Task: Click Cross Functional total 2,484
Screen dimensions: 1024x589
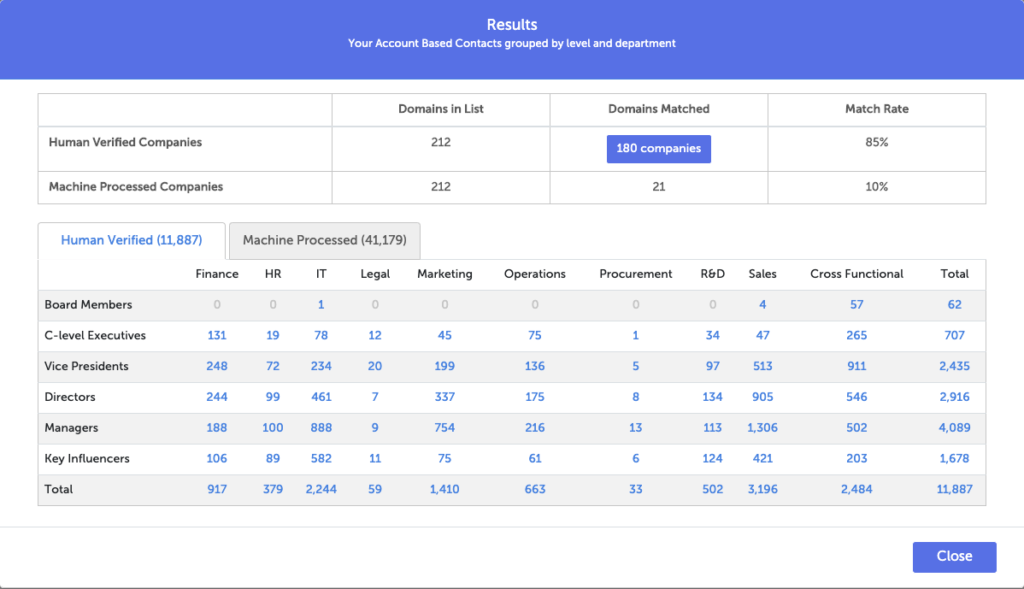Action: pyautogui.click(x=856, y=489)
